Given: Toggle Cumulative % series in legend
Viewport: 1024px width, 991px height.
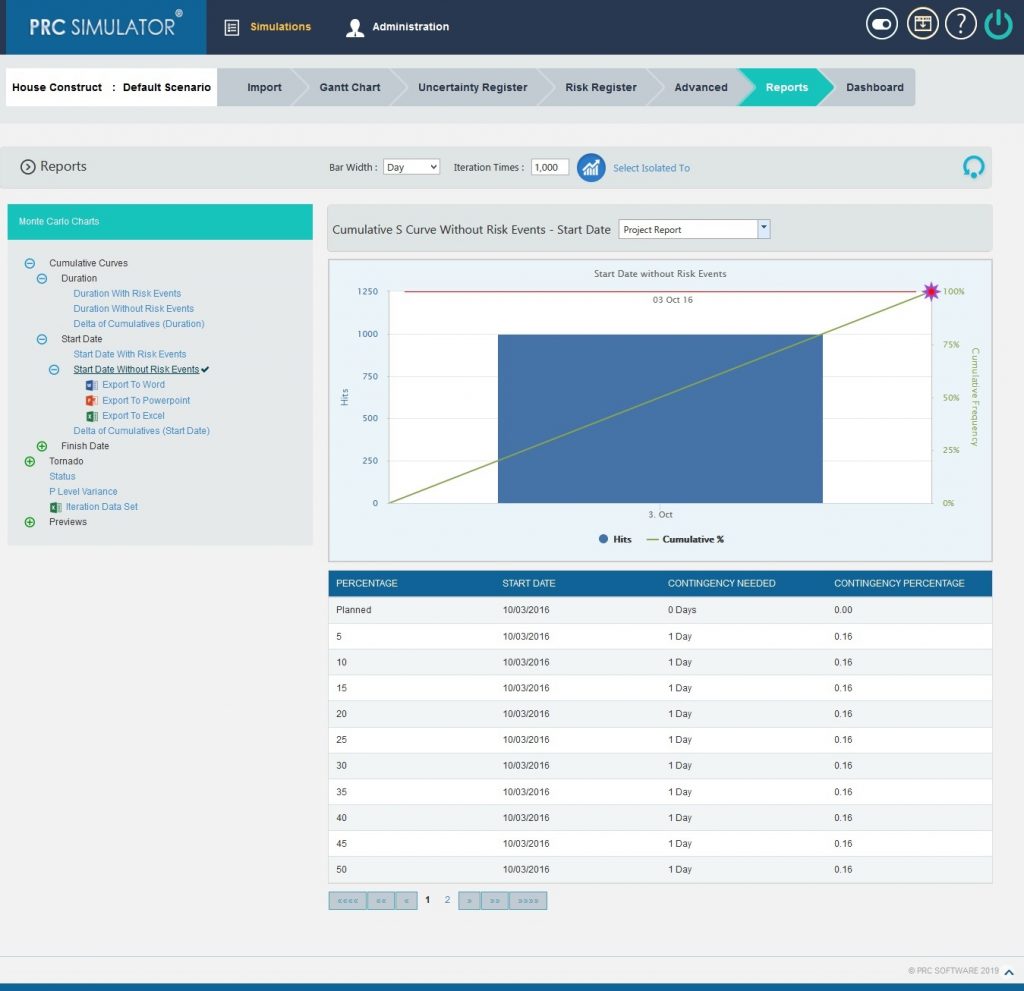Looking at the screenshot, I should [x=685, y=539].
